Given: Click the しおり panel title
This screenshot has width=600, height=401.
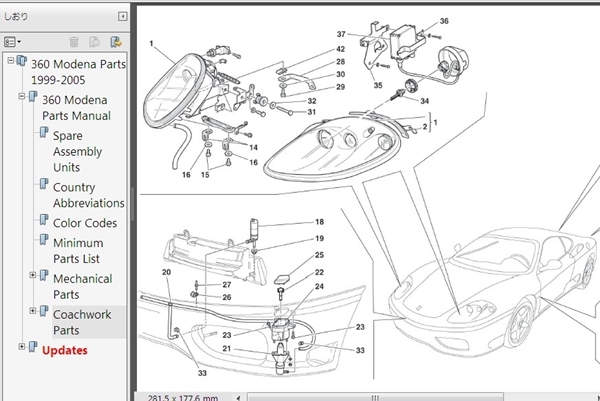Looking at the screenshot, I should [x=16, y=16].
